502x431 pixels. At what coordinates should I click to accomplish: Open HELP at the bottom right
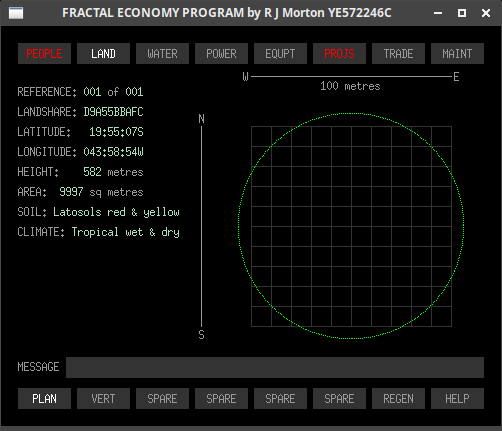click(457, 398)
